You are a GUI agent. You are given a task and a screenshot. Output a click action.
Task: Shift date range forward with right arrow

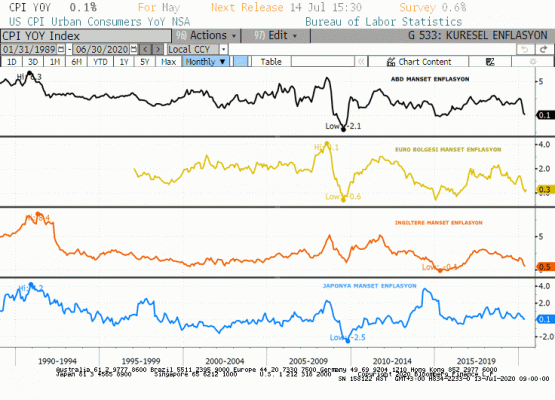[158, 49]
